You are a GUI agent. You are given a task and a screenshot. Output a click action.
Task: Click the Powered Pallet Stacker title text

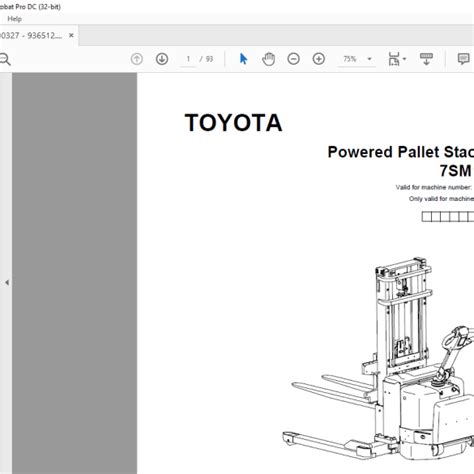(x=401, y=152)
